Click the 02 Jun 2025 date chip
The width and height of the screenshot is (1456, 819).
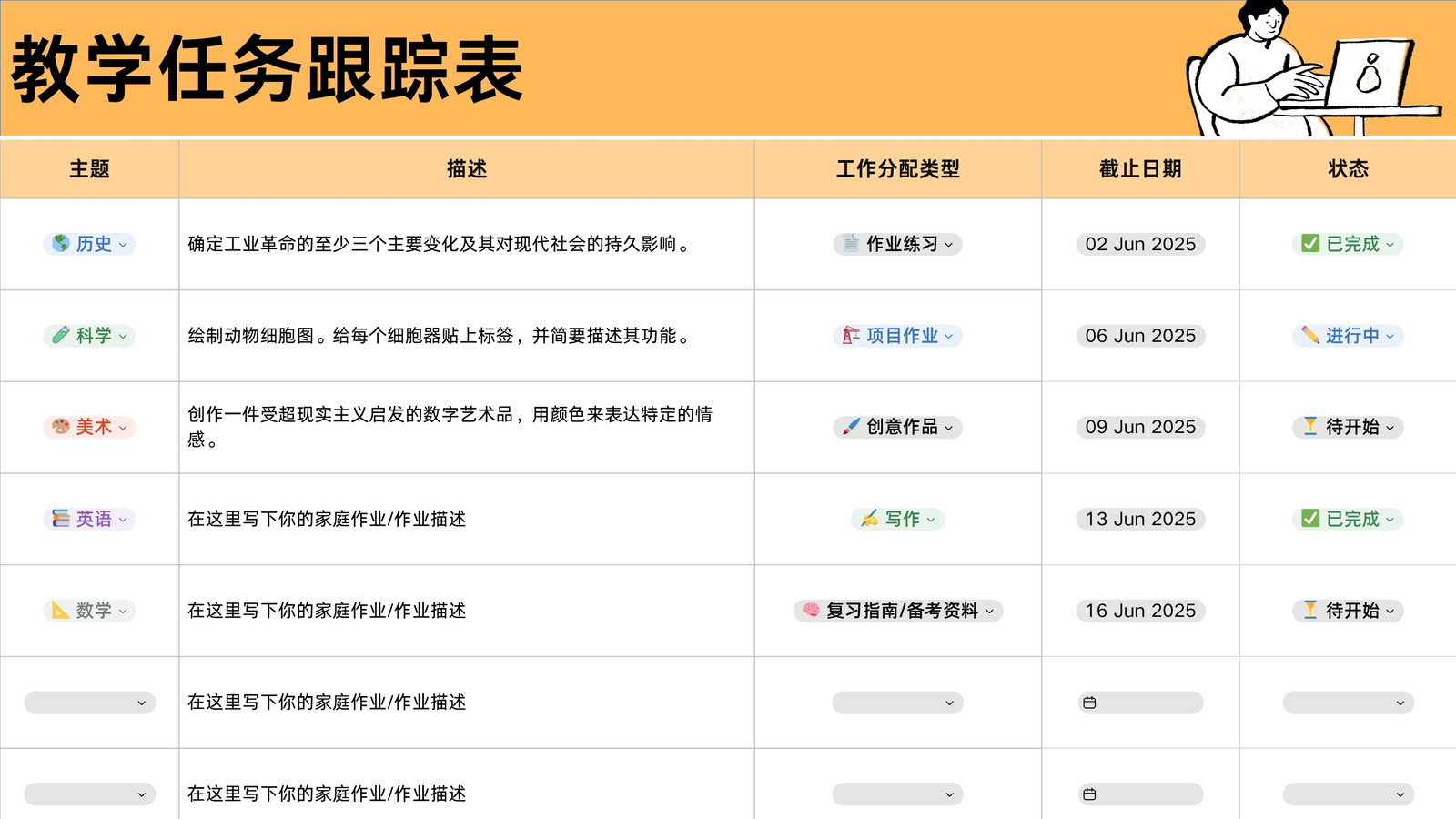tap(1140, 244)
